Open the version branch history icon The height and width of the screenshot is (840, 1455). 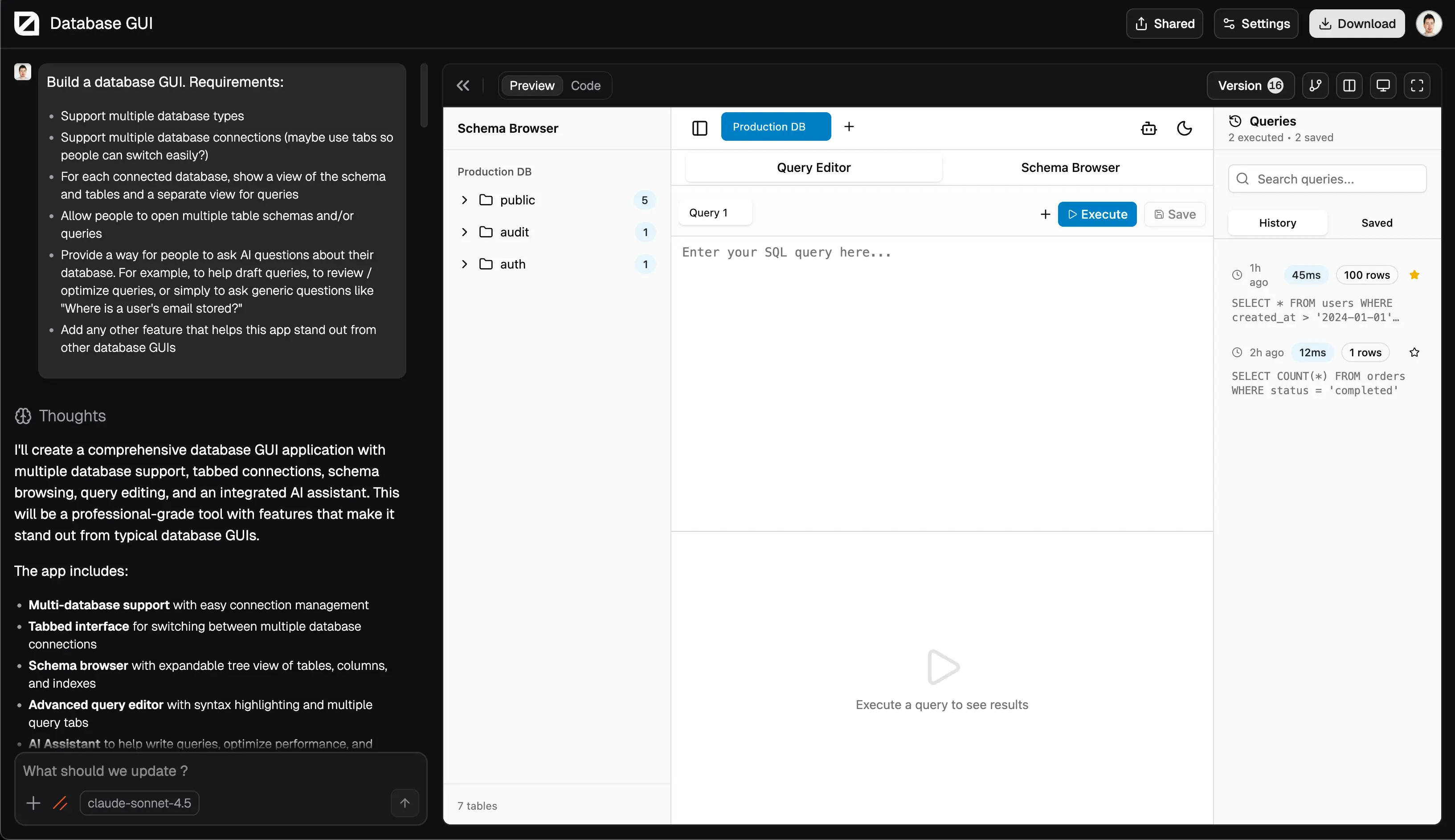[x=1316, y=85]
